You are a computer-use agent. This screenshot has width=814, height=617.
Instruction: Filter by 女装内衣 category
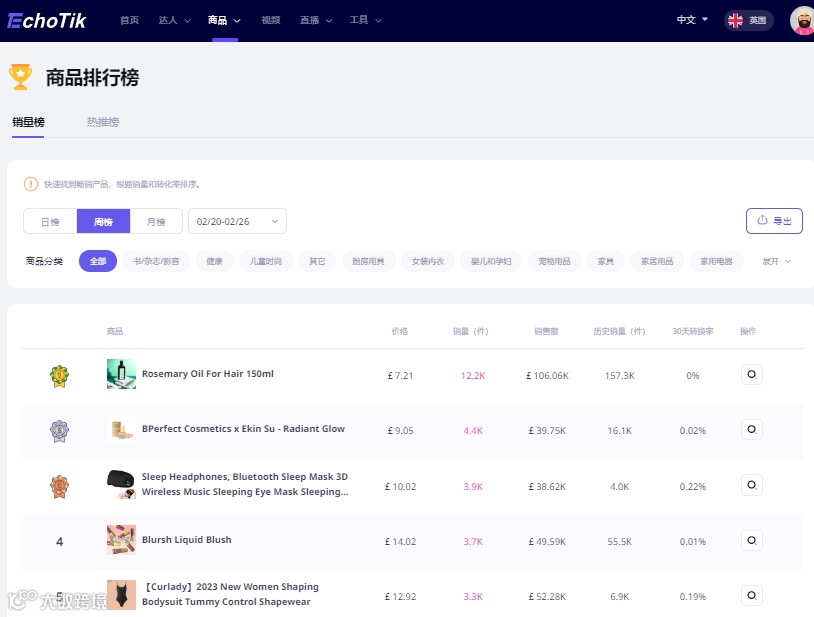coord(428,261)
